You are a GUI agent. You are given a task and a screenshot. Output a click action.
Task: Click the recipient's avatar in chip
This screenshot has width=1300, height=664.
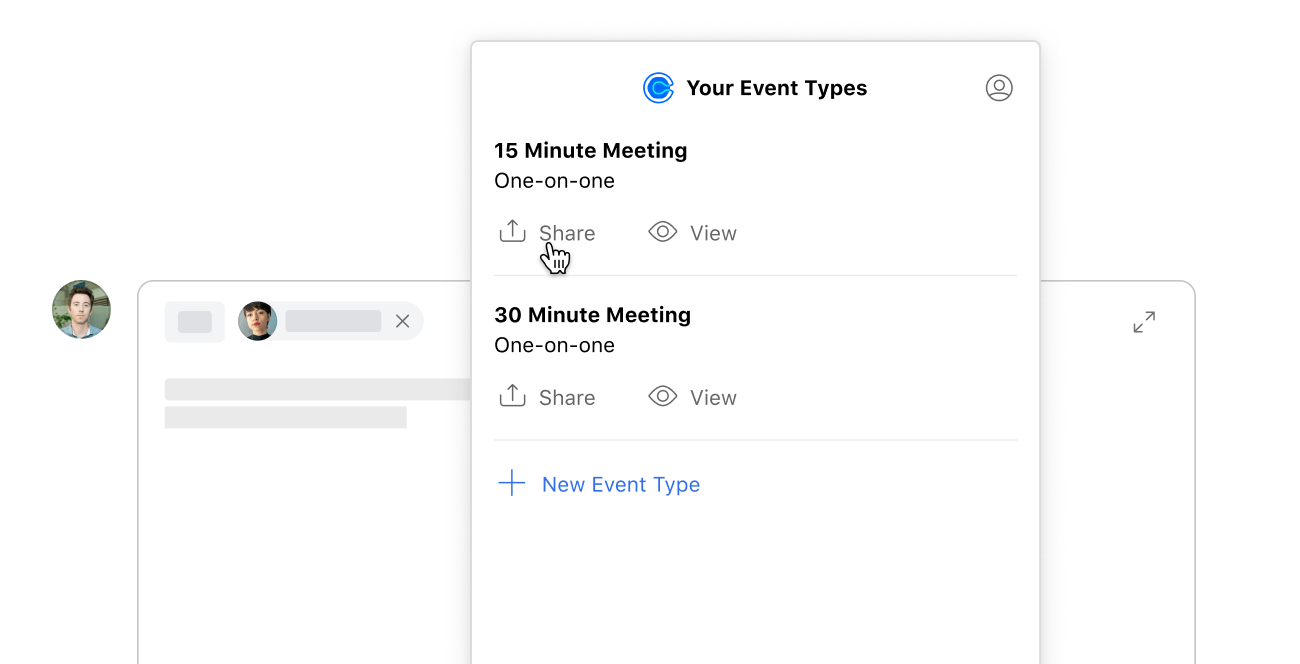(257, 321)
